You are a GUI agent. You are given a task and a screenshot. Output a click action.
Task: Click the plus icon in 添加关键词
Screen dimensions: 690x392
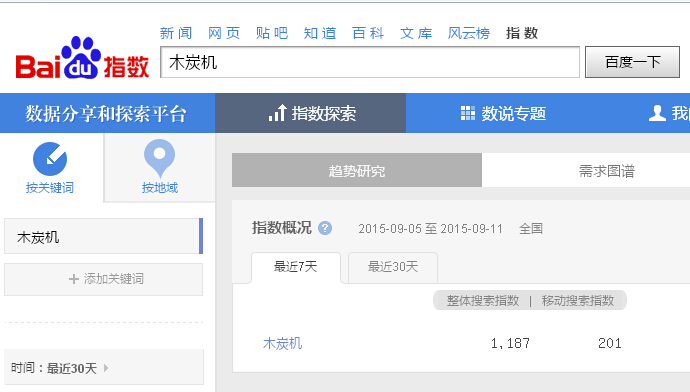tap(74, 279)
